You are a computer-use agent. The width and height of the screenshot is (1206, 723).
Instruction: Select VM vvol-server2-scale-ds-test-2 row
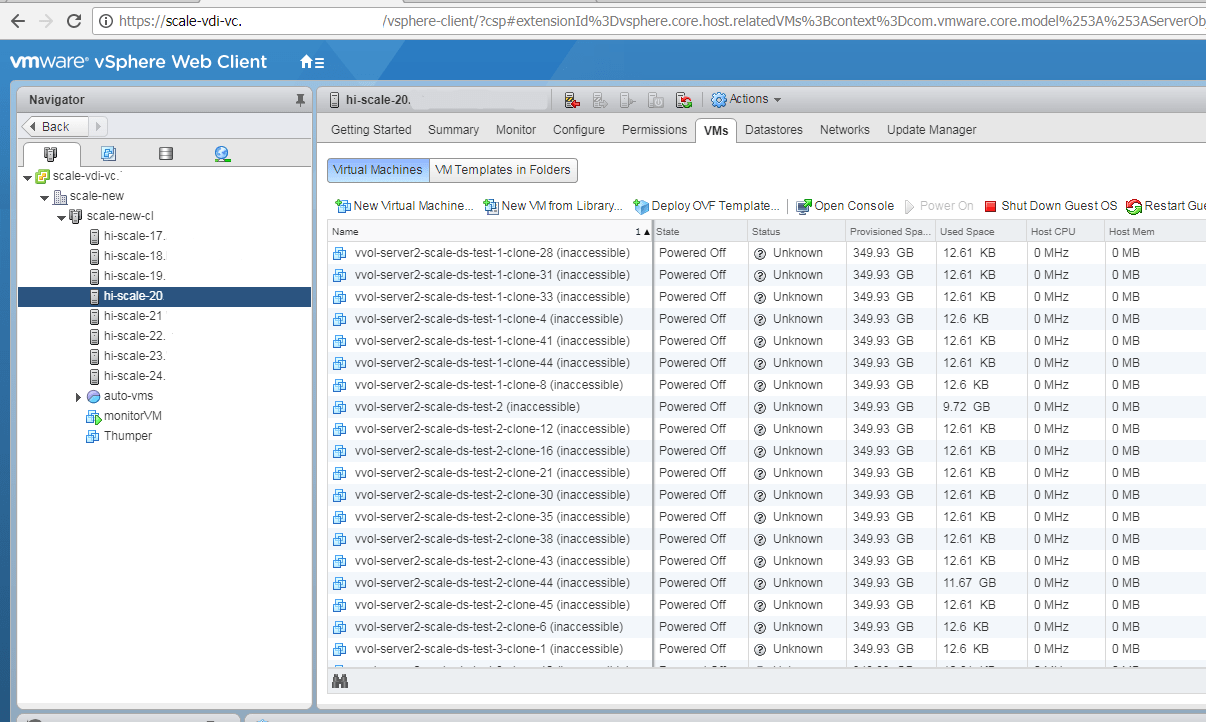(x=467, y=407)
